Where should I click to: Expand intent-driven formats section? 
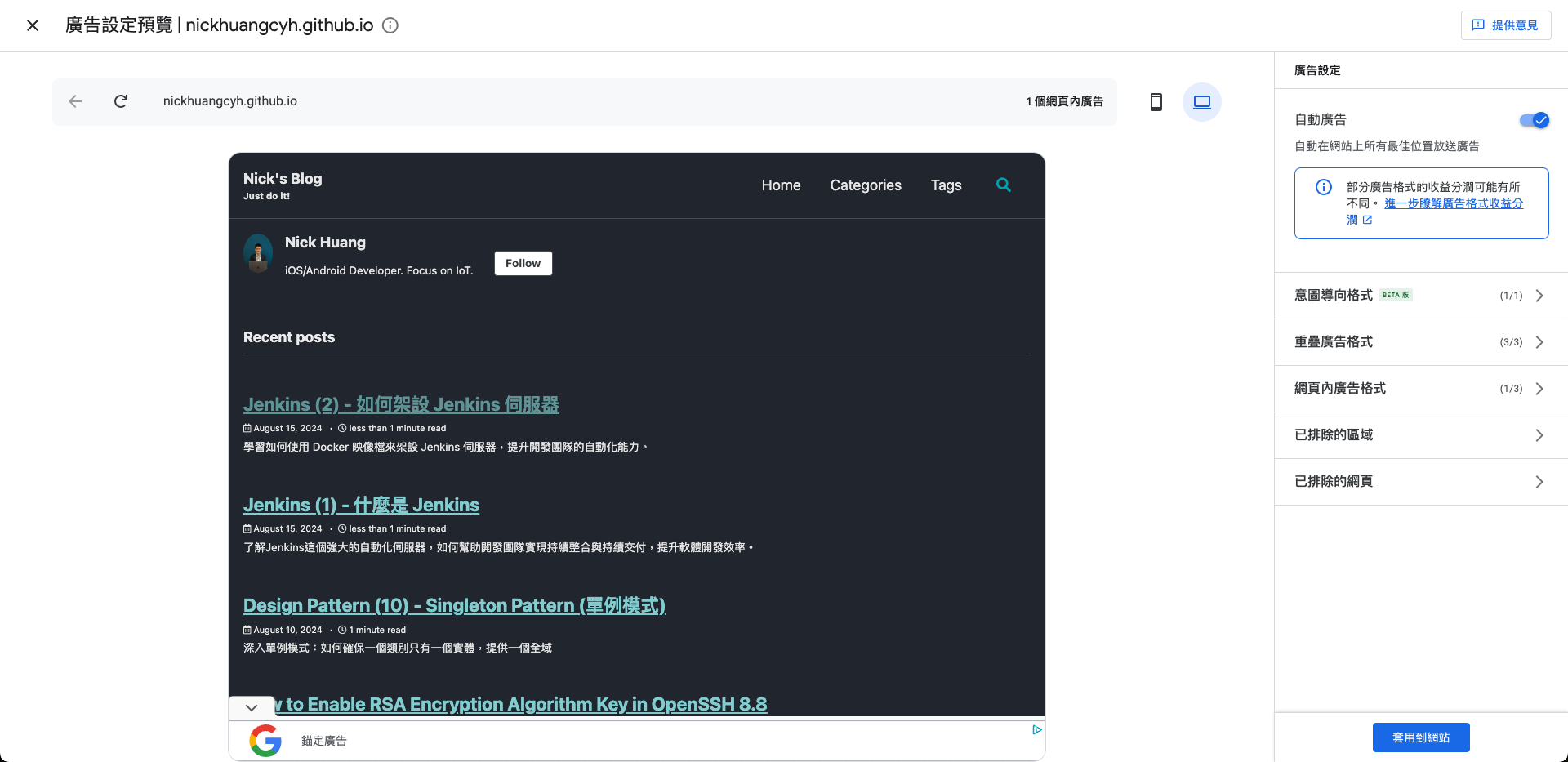pos(1421,296)
